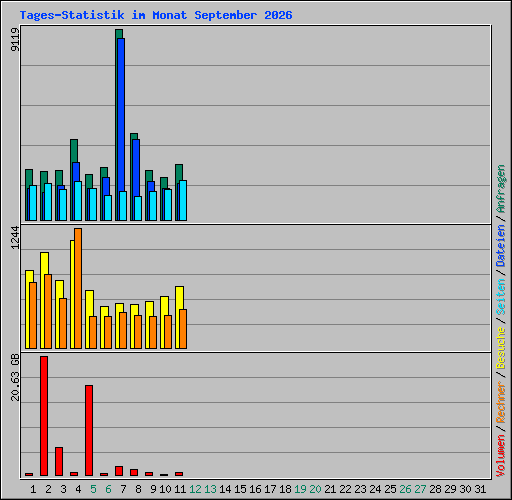Click the red Volumen bar for day 5

click(89, 430)
